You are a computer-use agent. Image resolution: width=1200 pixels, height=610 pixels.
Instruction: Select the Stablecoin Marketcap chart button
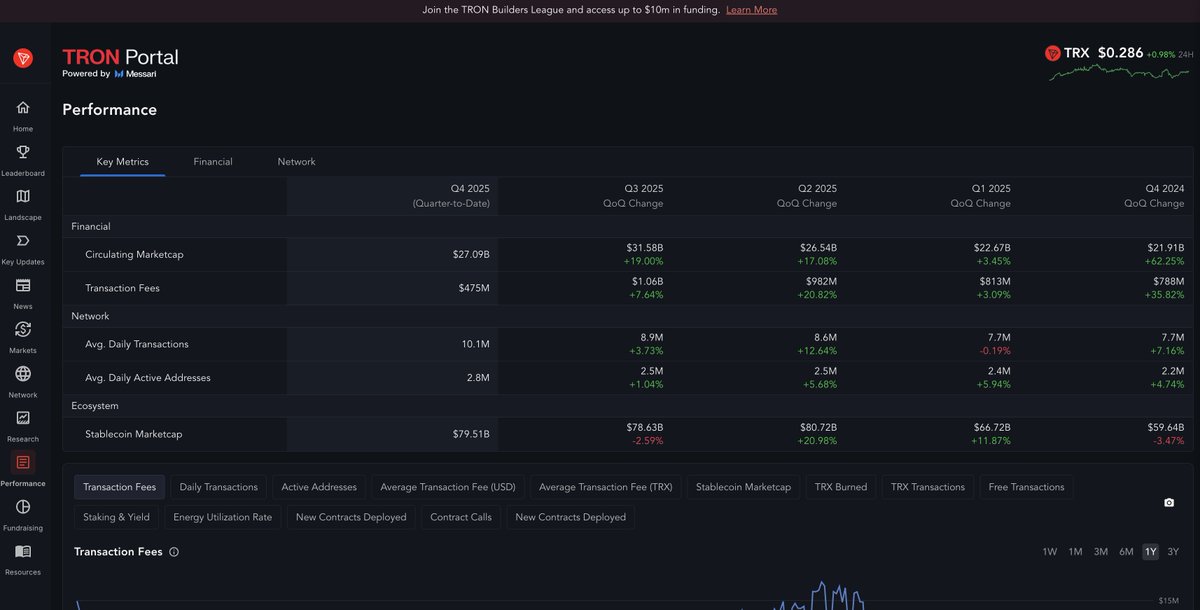tap(743, 487)
